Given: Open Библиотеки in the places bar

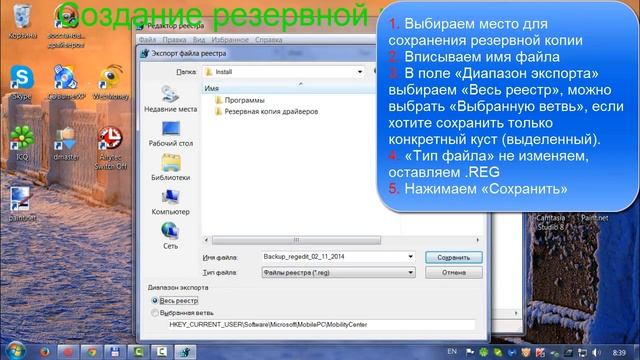Looking at the screenshot, I should (171, 168).
